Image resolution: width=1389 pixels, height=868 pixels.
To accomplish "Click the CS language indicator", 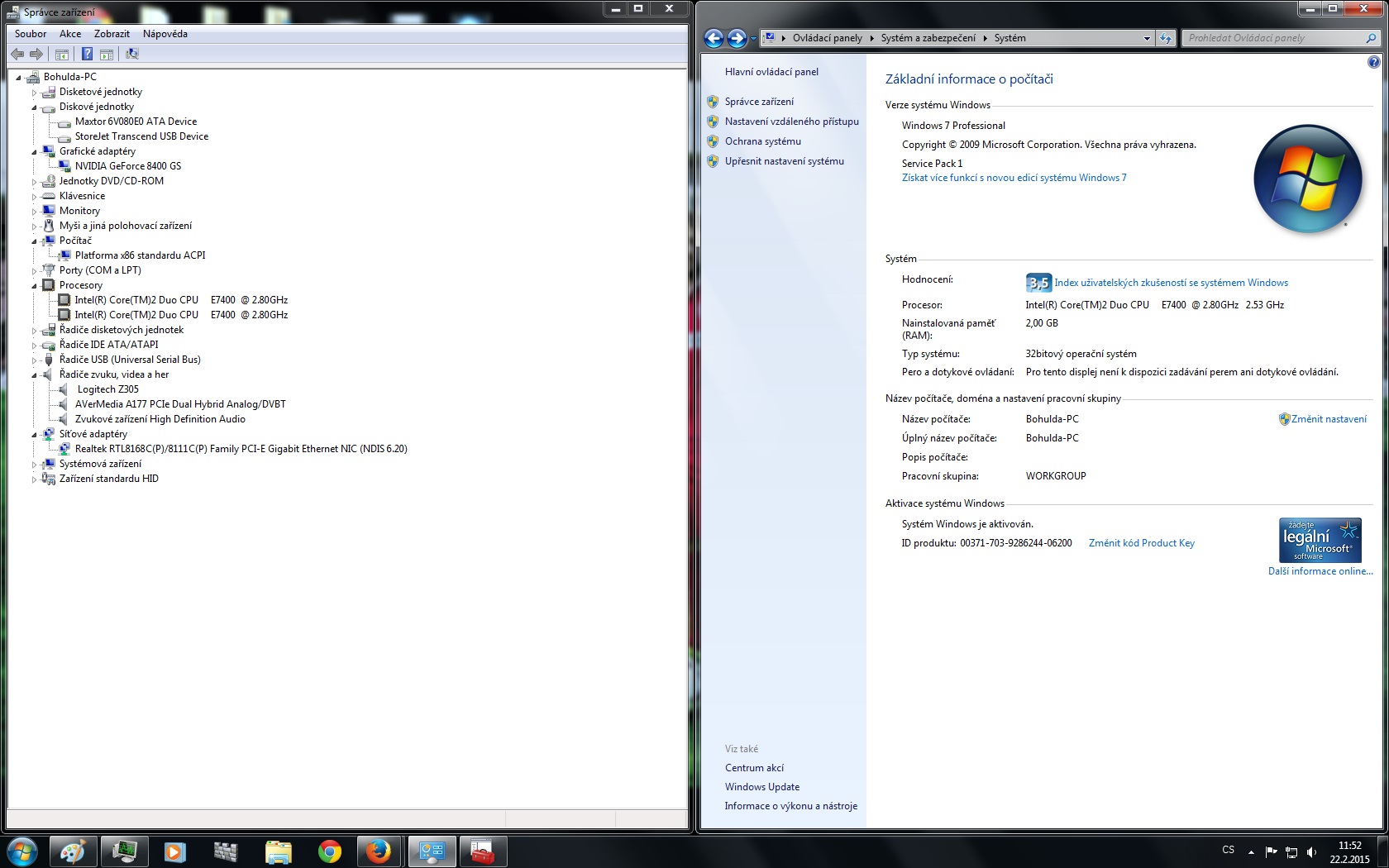I will (x=1229, y=850).
